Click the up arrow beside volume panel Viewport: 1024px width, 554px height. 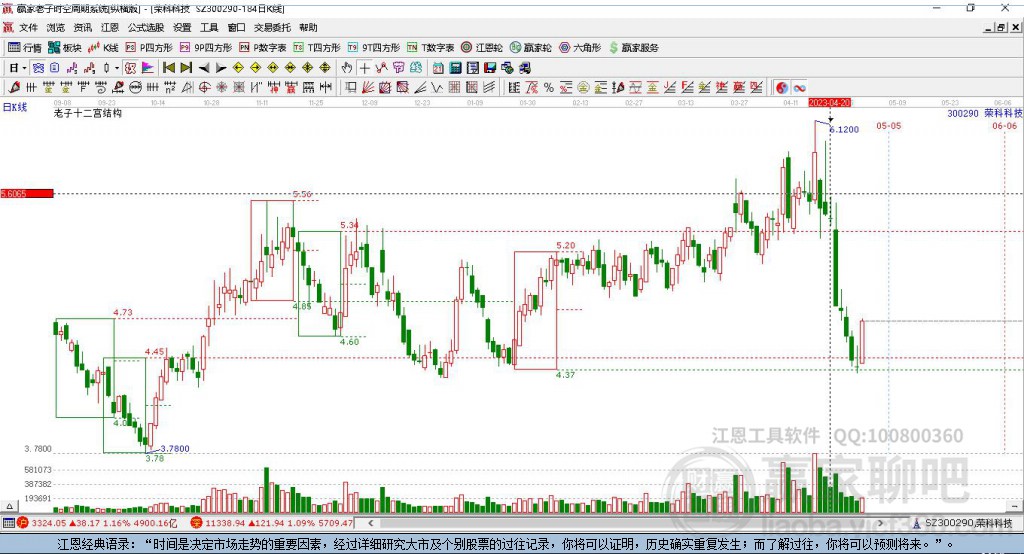click(x=9, y=506)
